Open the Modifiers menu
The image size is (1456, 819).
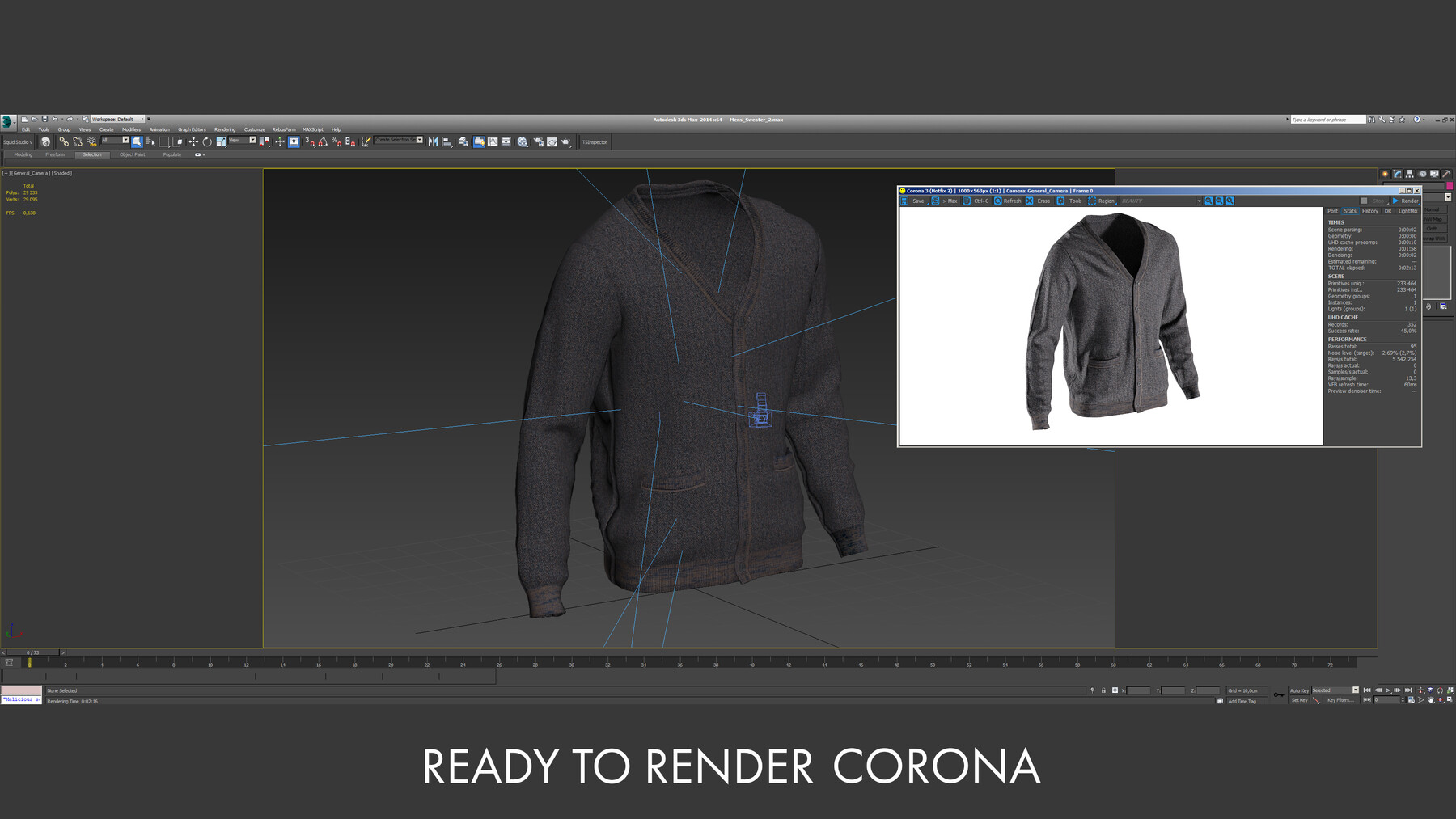[x=131, y=129]
